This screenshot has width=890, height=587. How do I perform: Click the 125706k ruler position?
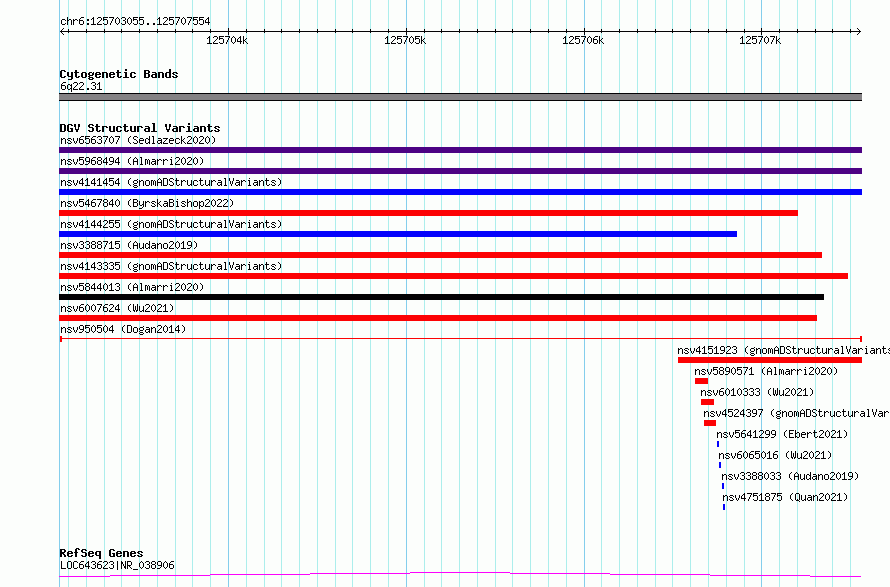coord(583,40)
